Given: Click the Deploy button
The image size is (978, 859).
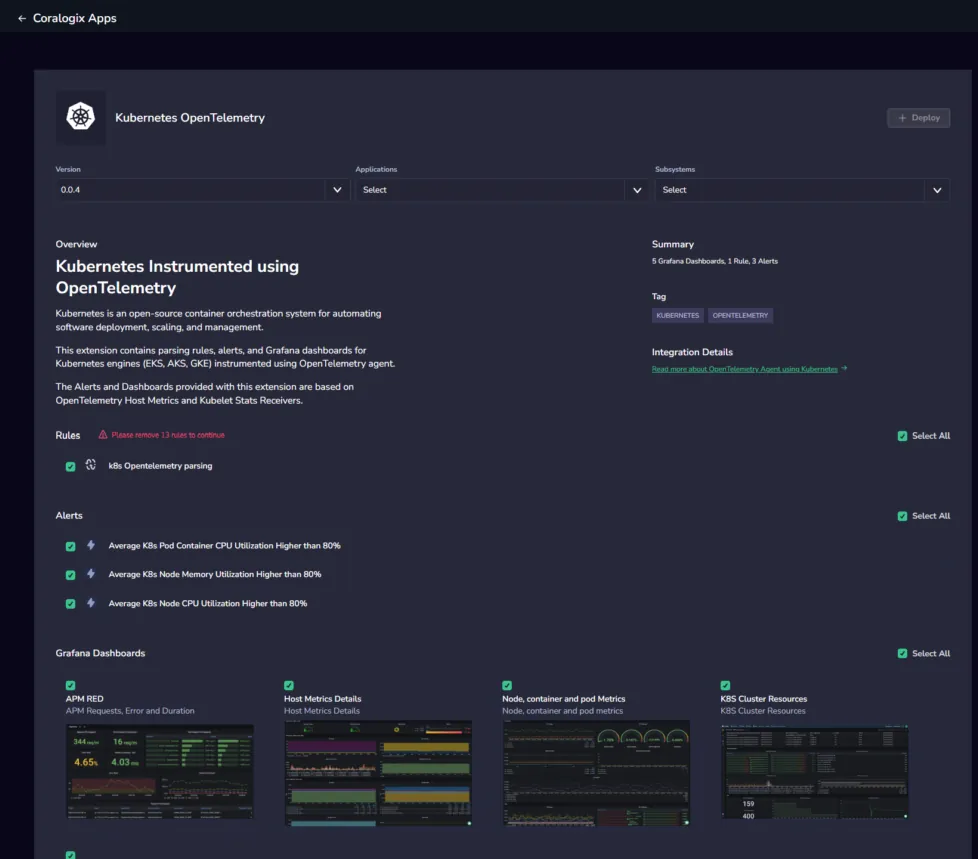Looking at the screenshot, I should 918,118.
